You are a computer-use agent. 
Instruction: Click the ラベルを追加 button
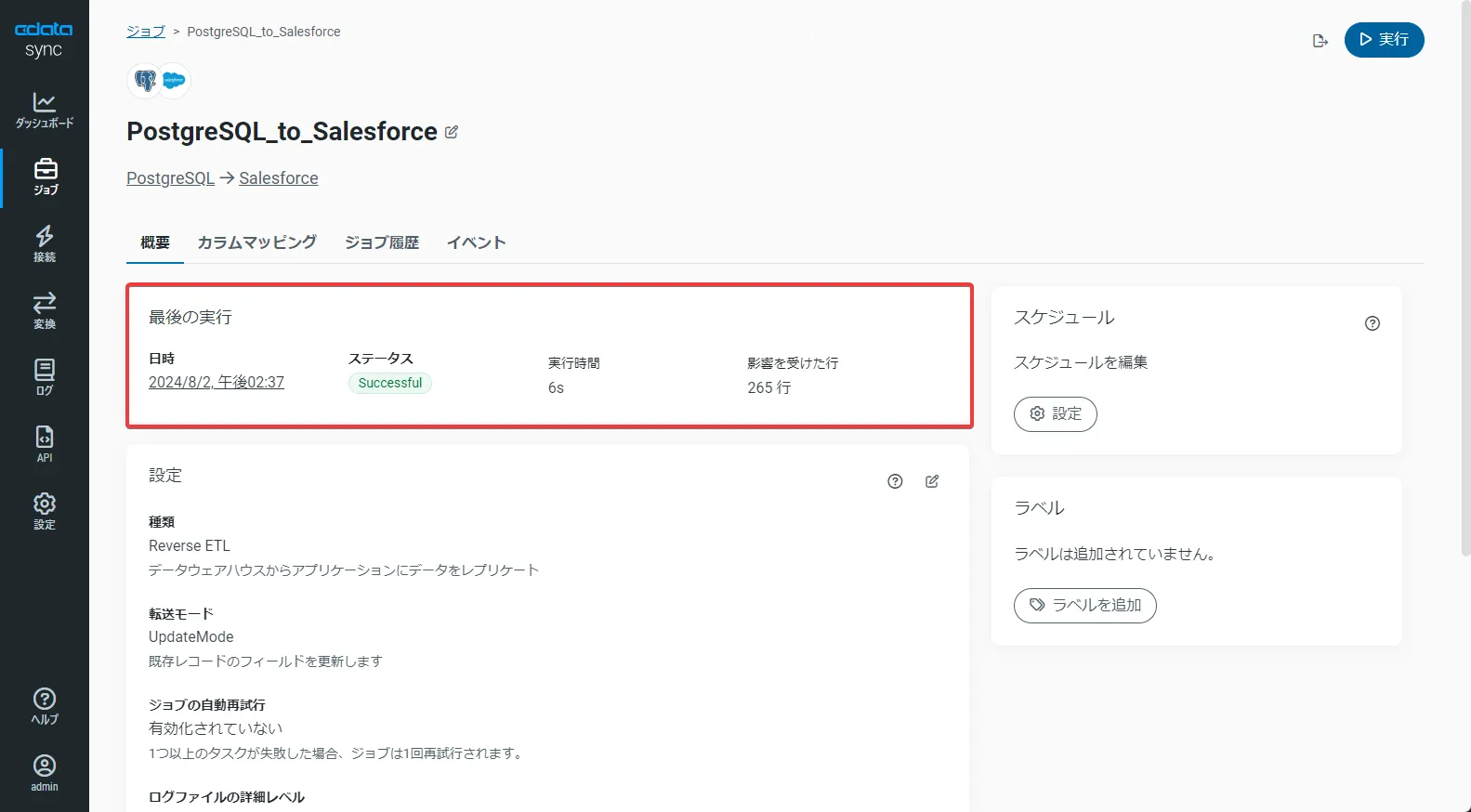1085,606
